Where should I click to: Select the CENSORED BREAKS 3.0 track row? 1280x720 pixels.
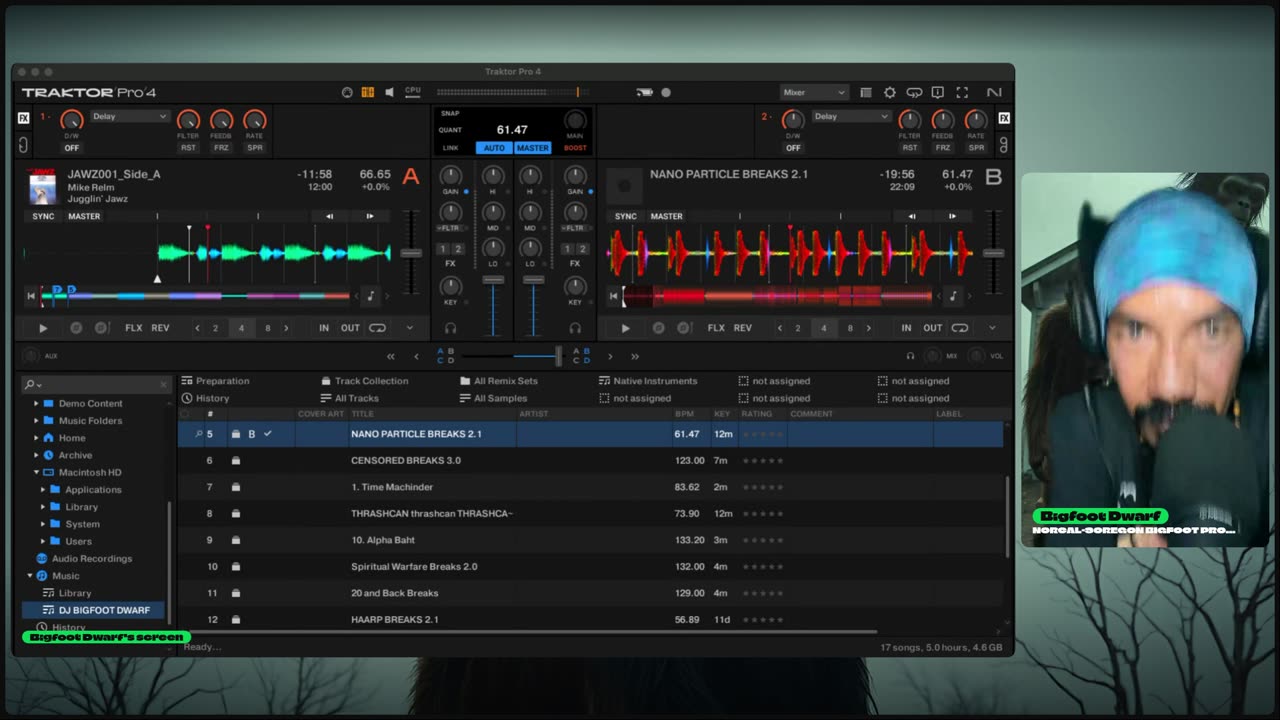(x=405, y=461)
